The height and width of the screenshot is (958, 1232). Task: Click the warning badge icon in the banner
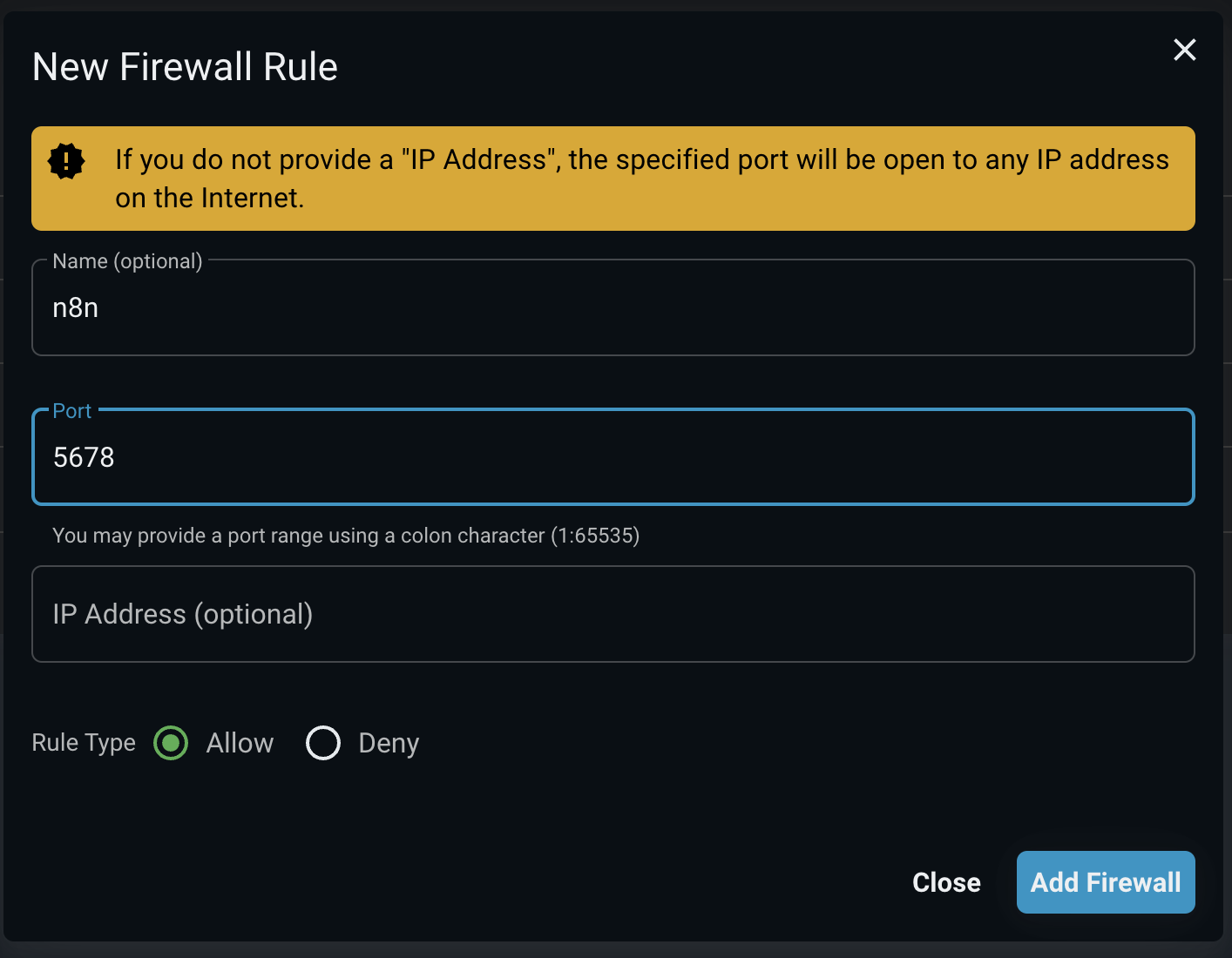click(x=66, y=161)
